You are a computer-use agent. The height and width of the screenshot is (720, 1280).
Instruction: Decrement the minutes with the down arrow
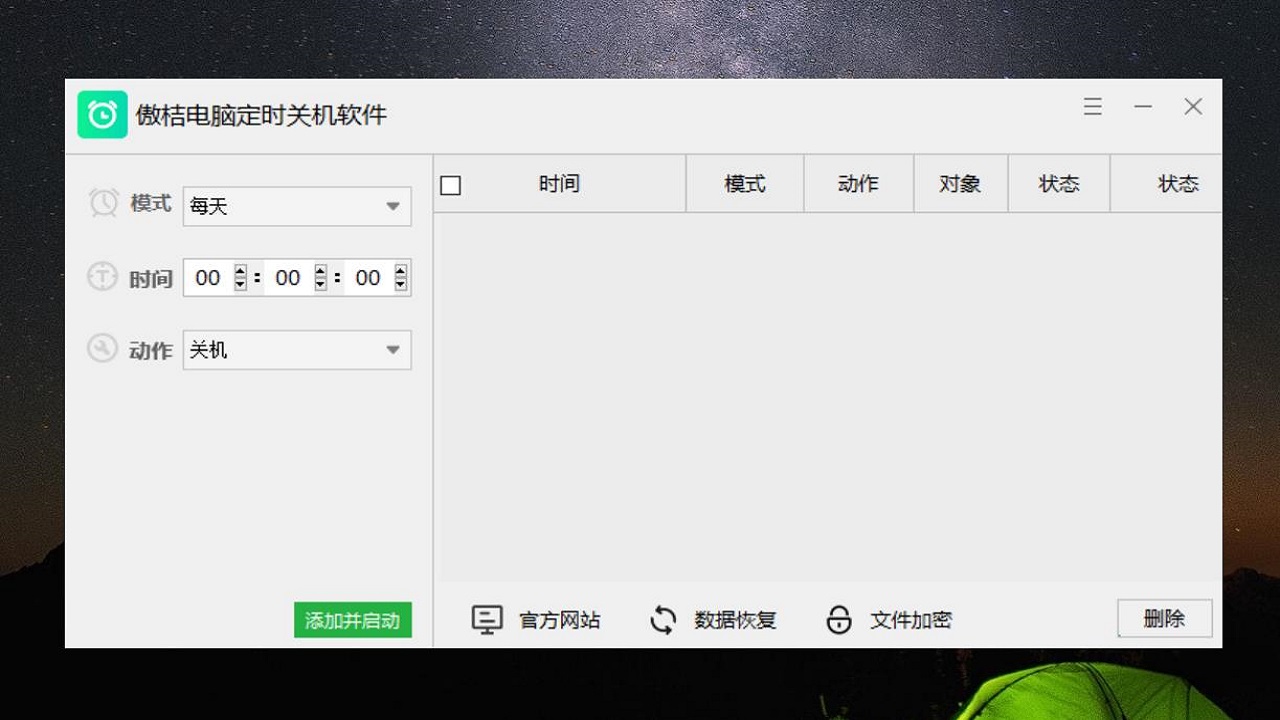tap(319, 284)
